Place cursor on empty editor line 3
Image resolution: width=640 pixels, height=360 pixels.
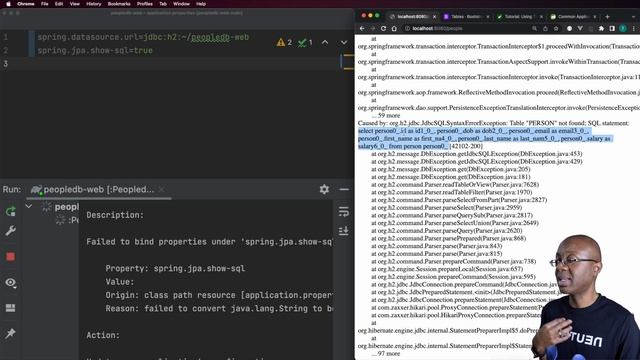(176, 64)
